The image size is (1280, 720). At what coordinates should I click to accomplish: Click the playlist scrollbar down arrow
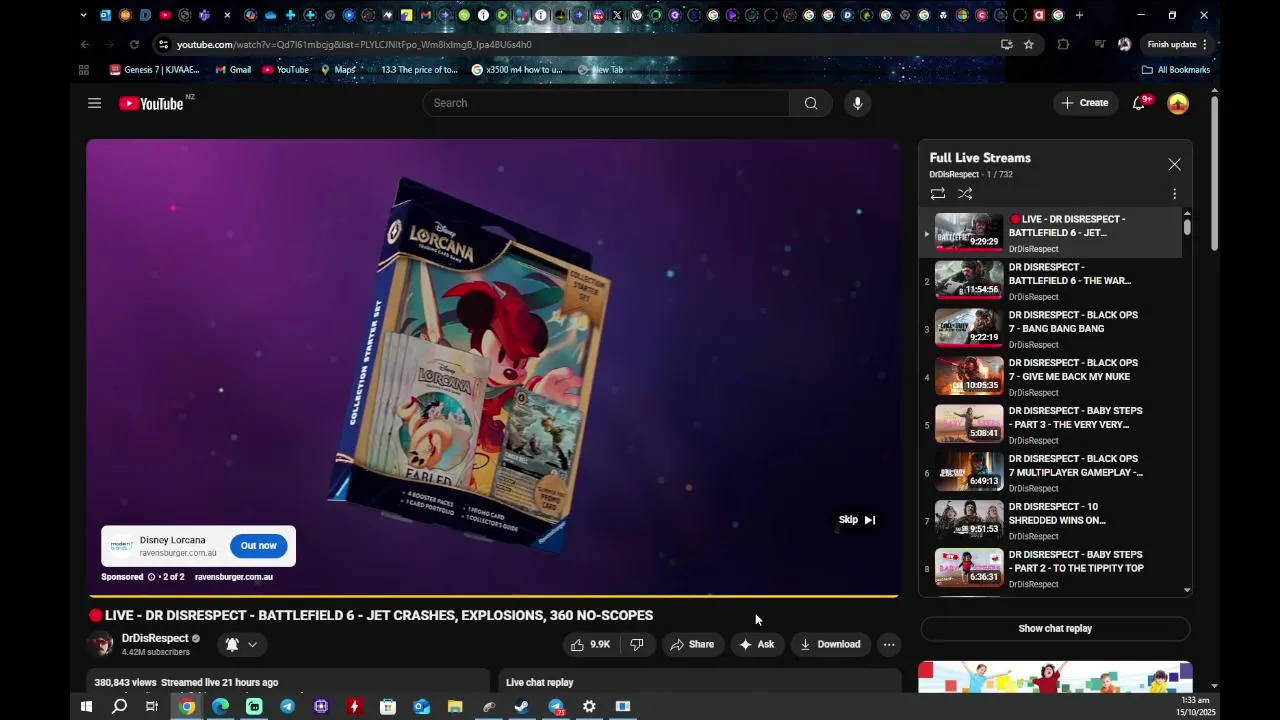(x=1187, y=591)
